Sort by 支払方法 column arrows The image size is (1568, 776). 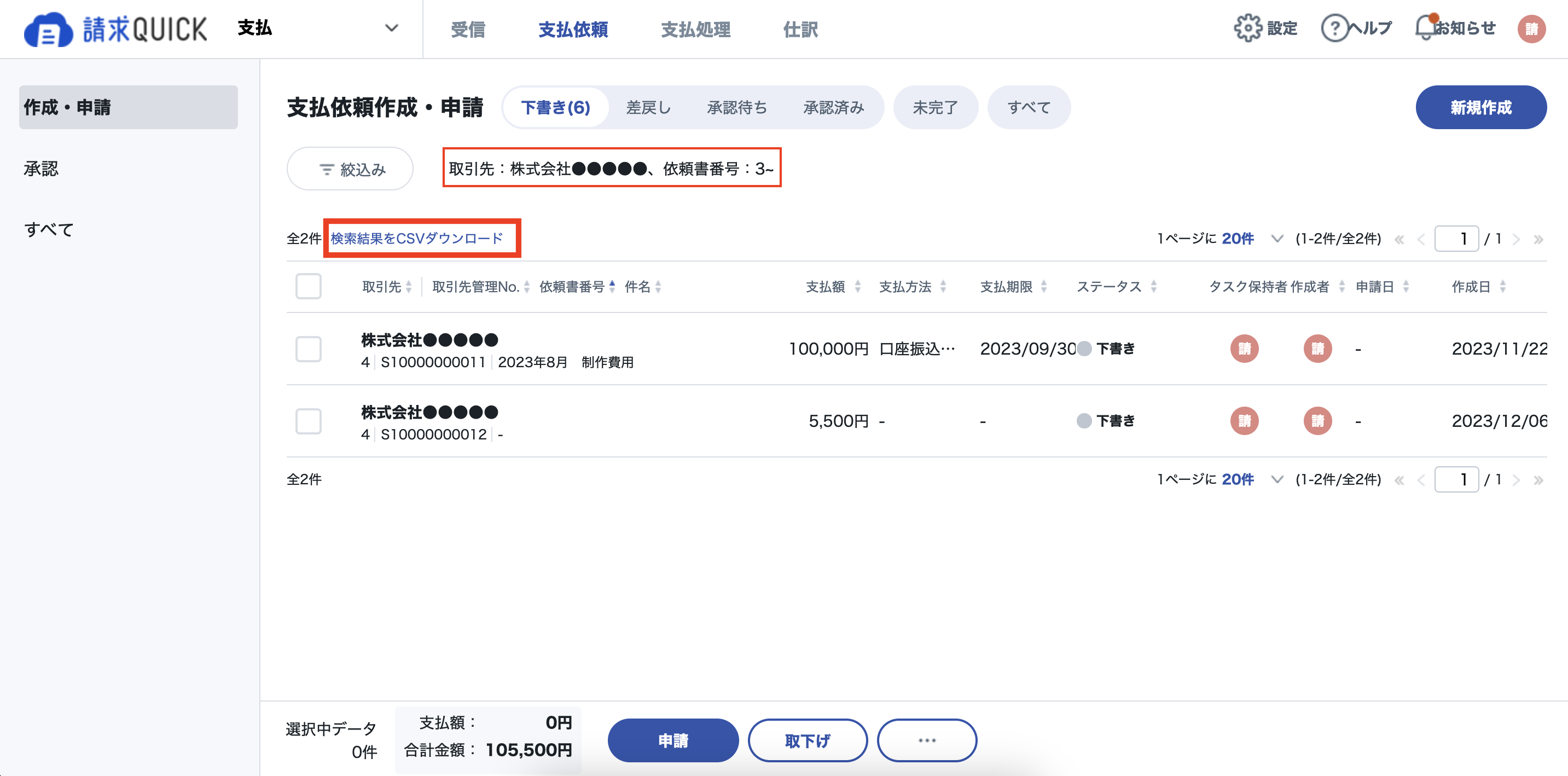click(943, 287)
